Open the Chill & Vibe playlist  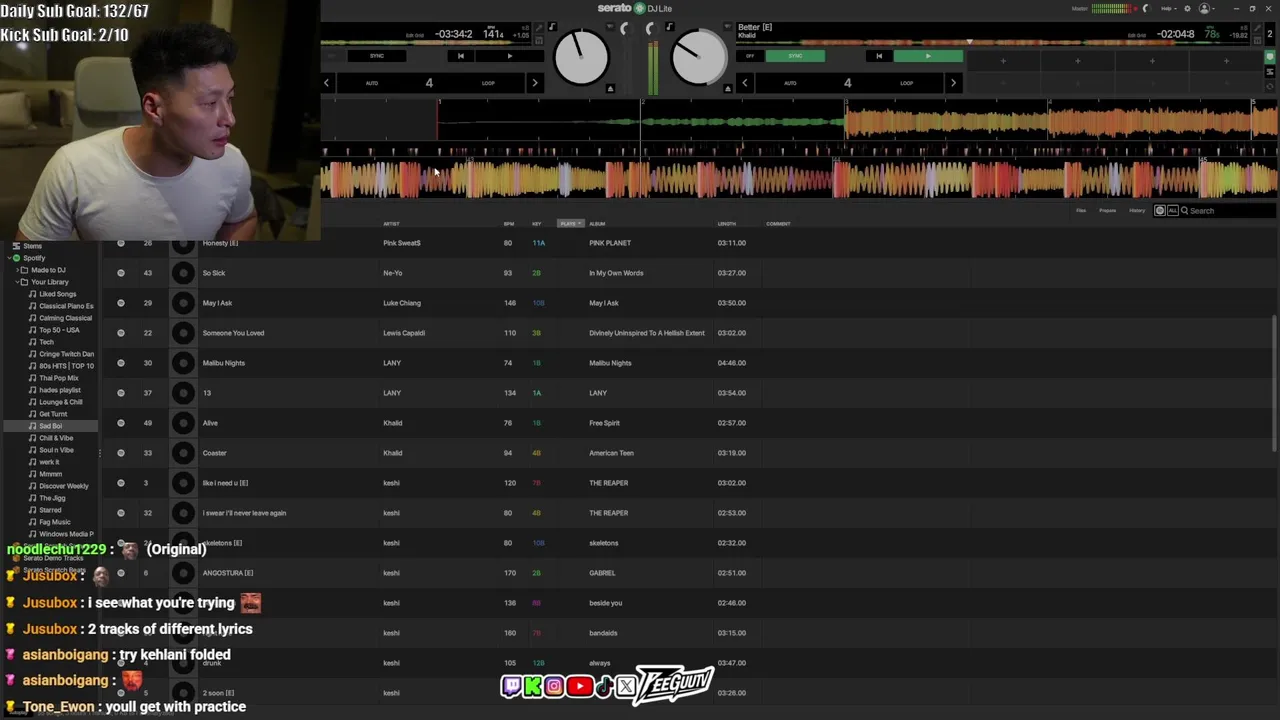[56, 438]
